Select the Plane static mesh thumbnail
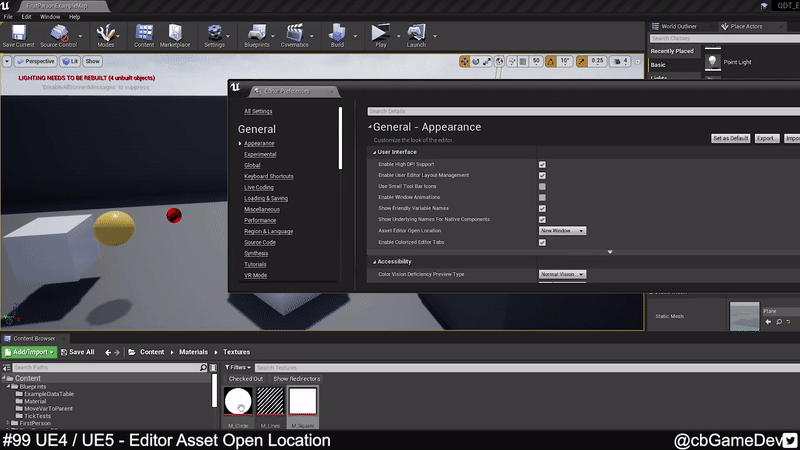 click(x=744, y=316)
